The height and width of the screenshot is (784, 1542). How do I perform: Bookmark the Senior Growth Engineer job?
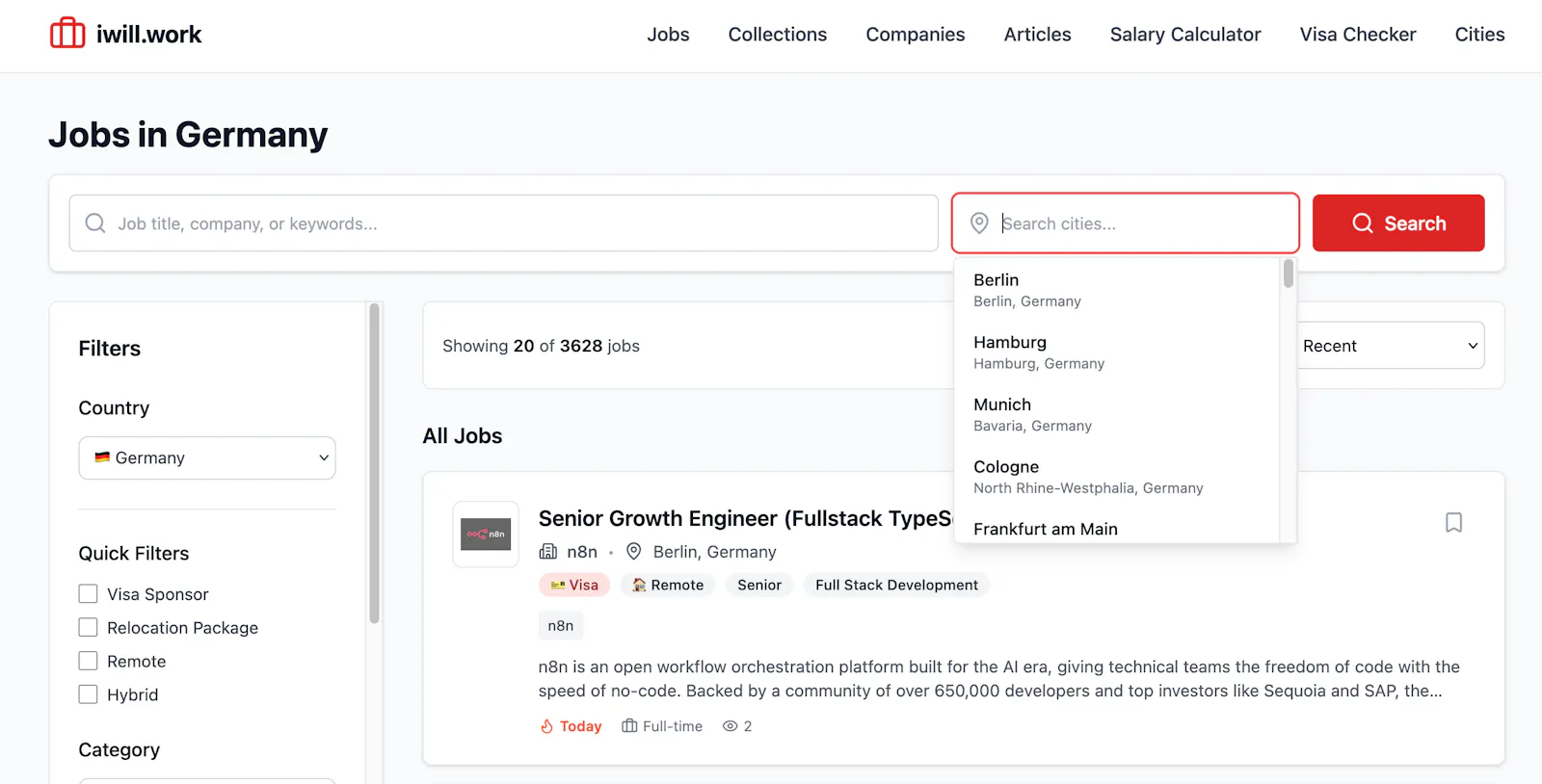pyautogui.click(x=1453, y=522)
